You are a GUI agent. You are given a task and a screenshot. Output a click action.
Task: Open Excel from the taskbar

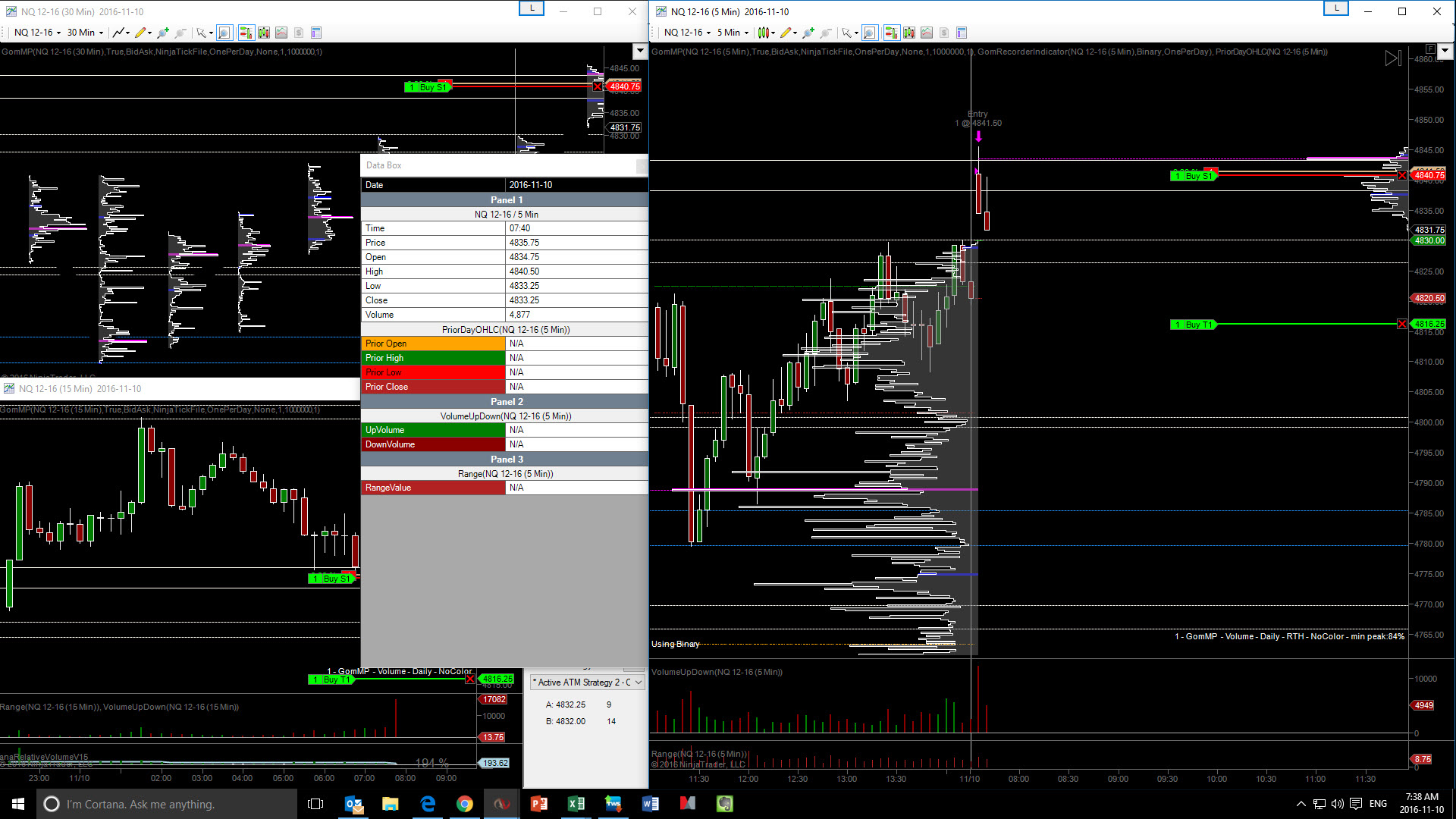pyautogui.click(x=576, y=804)
